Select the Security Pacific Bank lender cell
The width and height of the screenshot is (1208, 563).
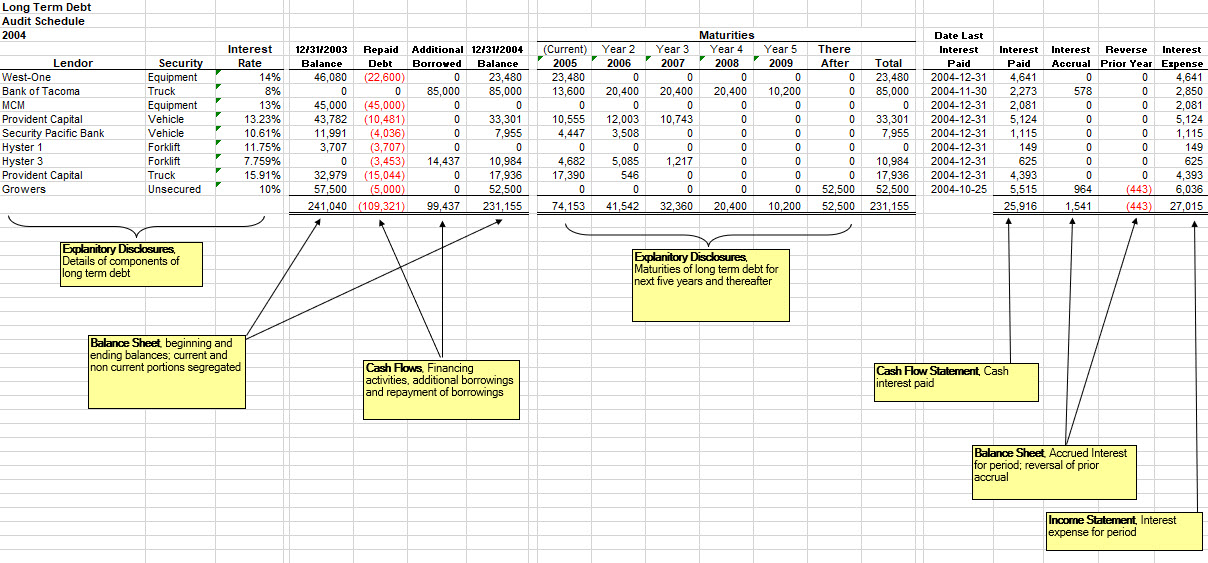[x=53, y=133]
